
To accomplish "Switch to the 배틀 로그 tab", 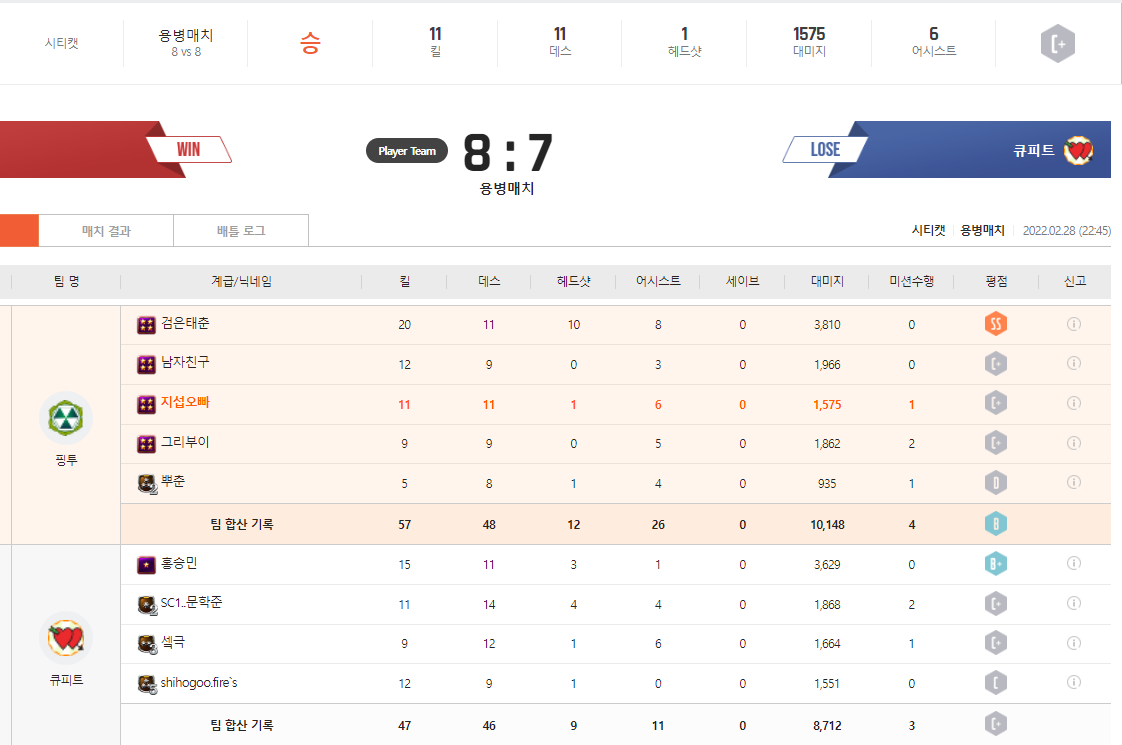I will tap(241, 231).
